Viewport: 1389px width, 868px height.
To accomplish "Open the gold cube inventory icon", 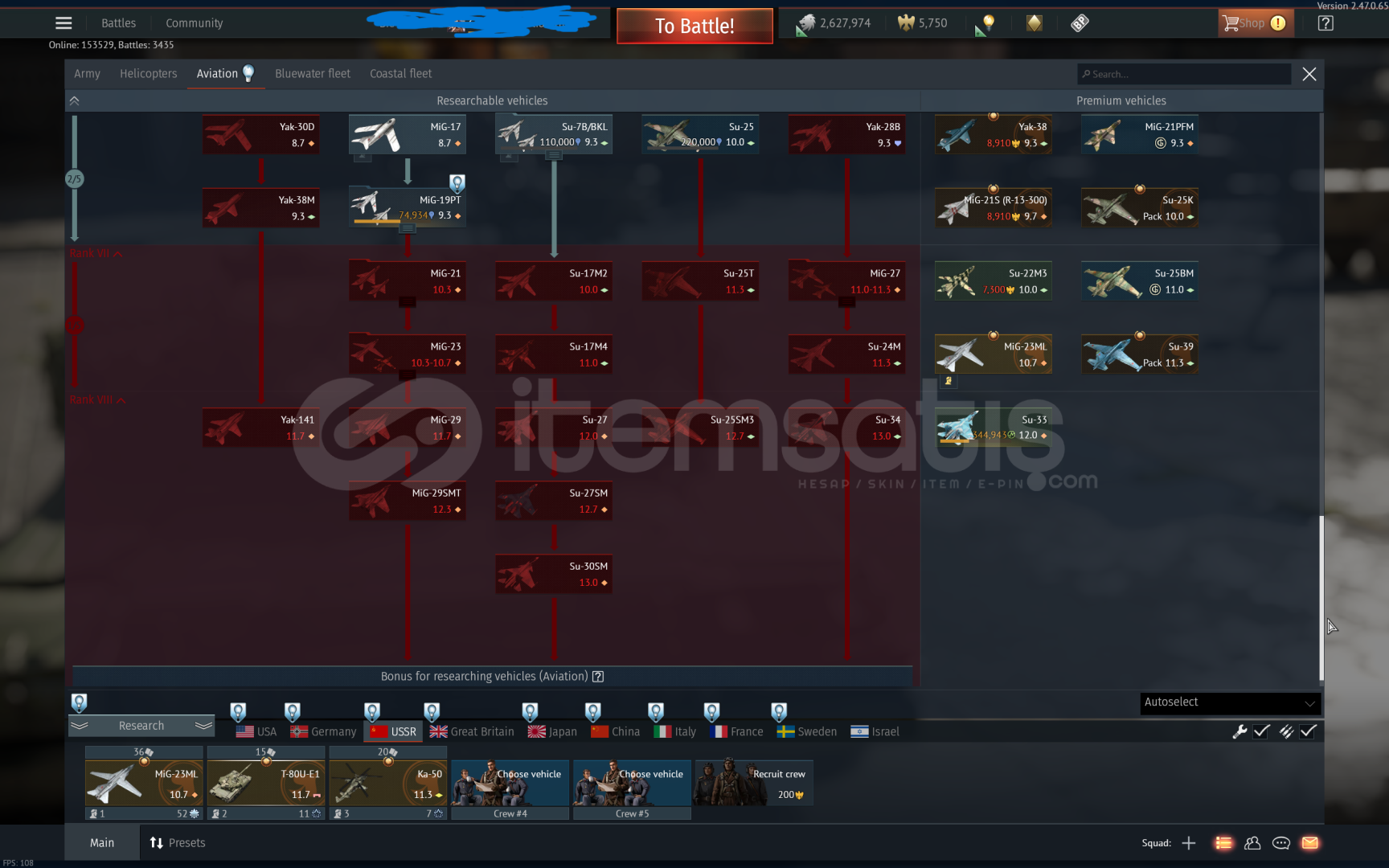I will [x=1035, y=23].
